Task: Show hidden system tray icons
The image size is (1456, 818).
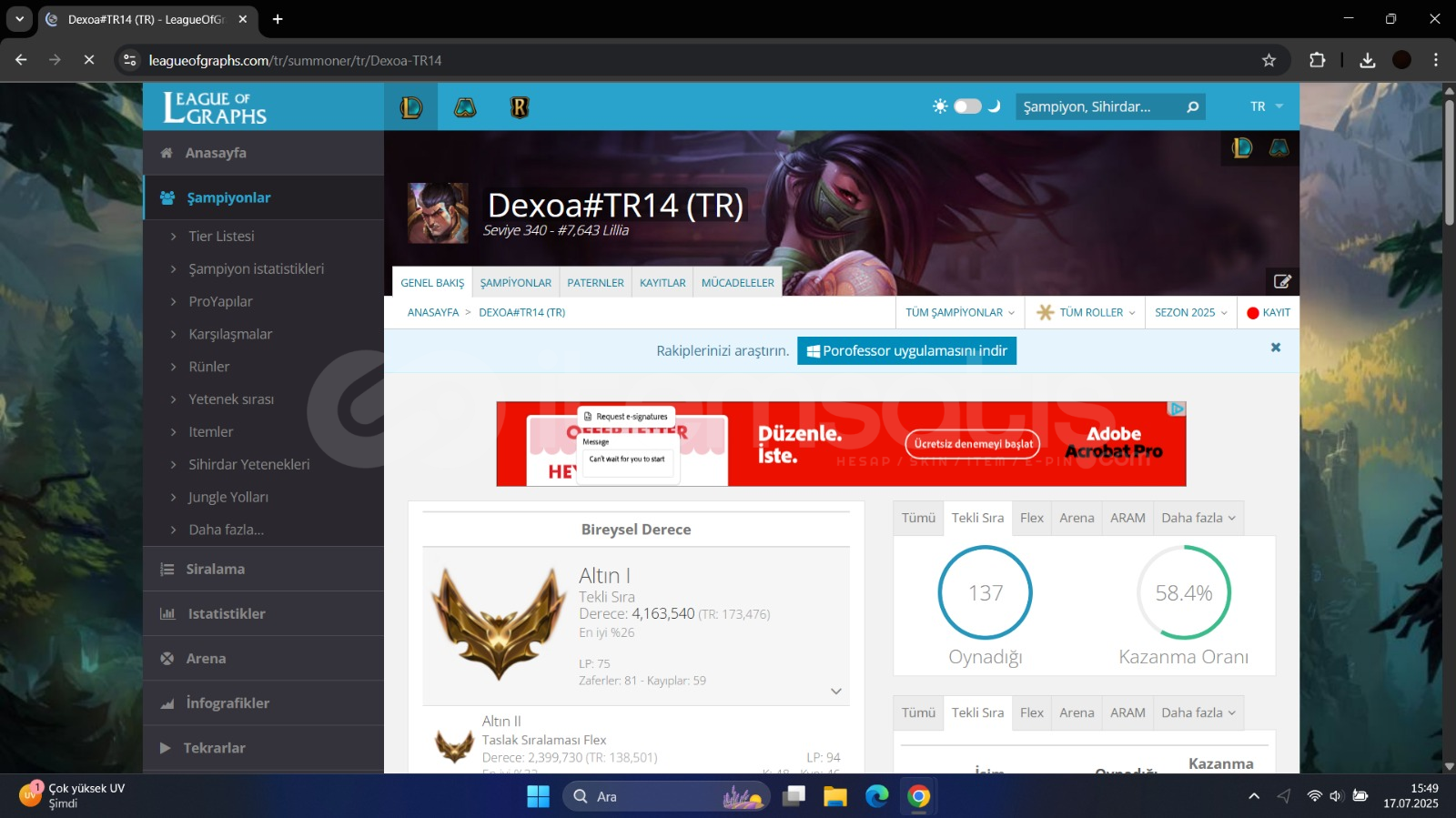Action: point(1254,796)
